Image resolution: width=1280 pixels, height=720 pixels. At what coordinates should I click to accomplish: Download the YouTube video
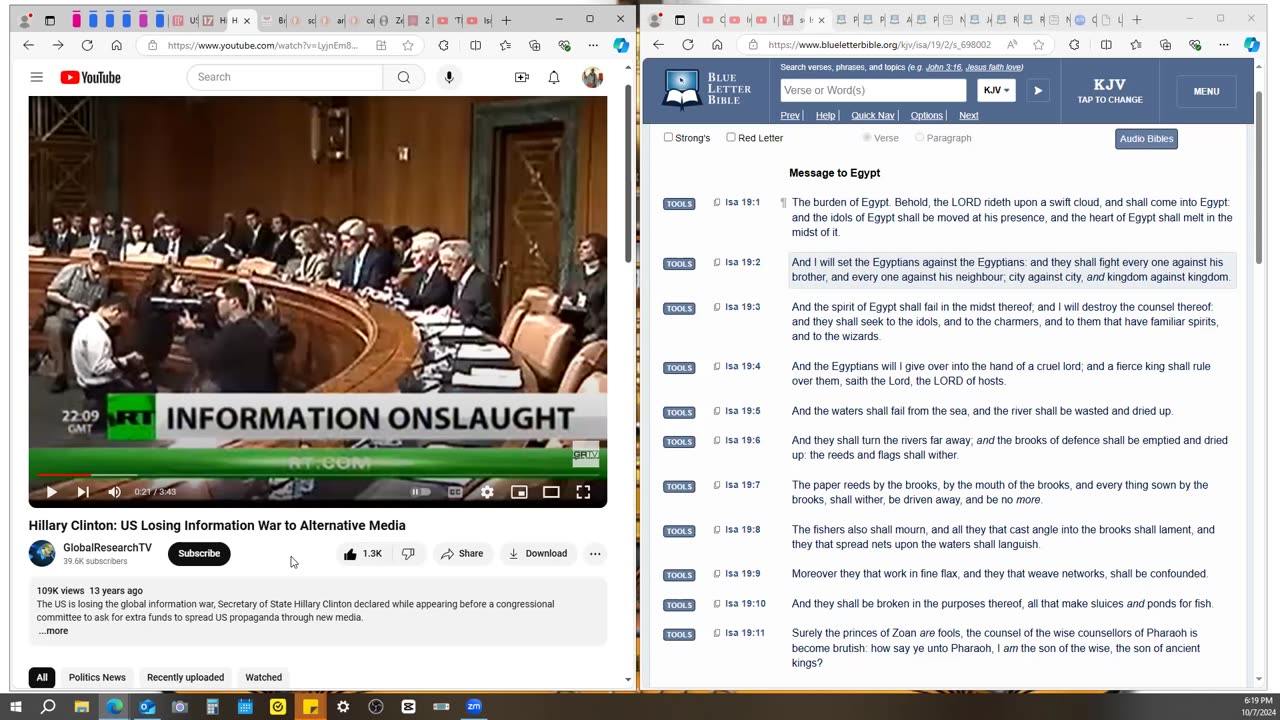537,554
